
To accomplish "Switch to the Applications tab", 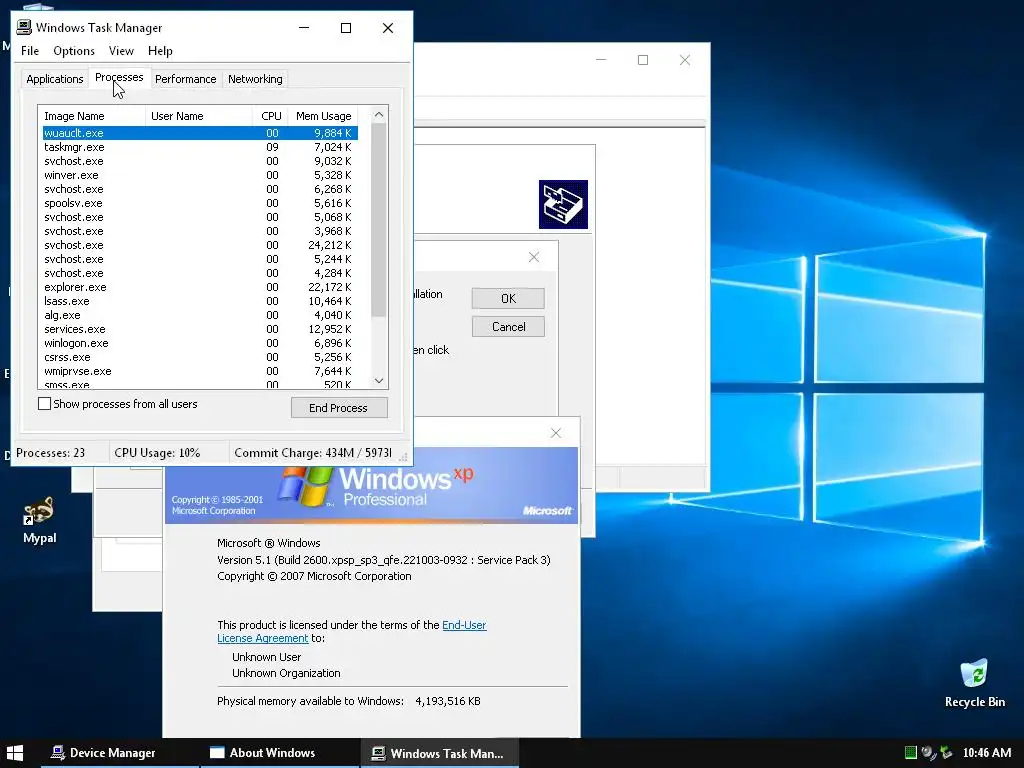I will (55, 79).
